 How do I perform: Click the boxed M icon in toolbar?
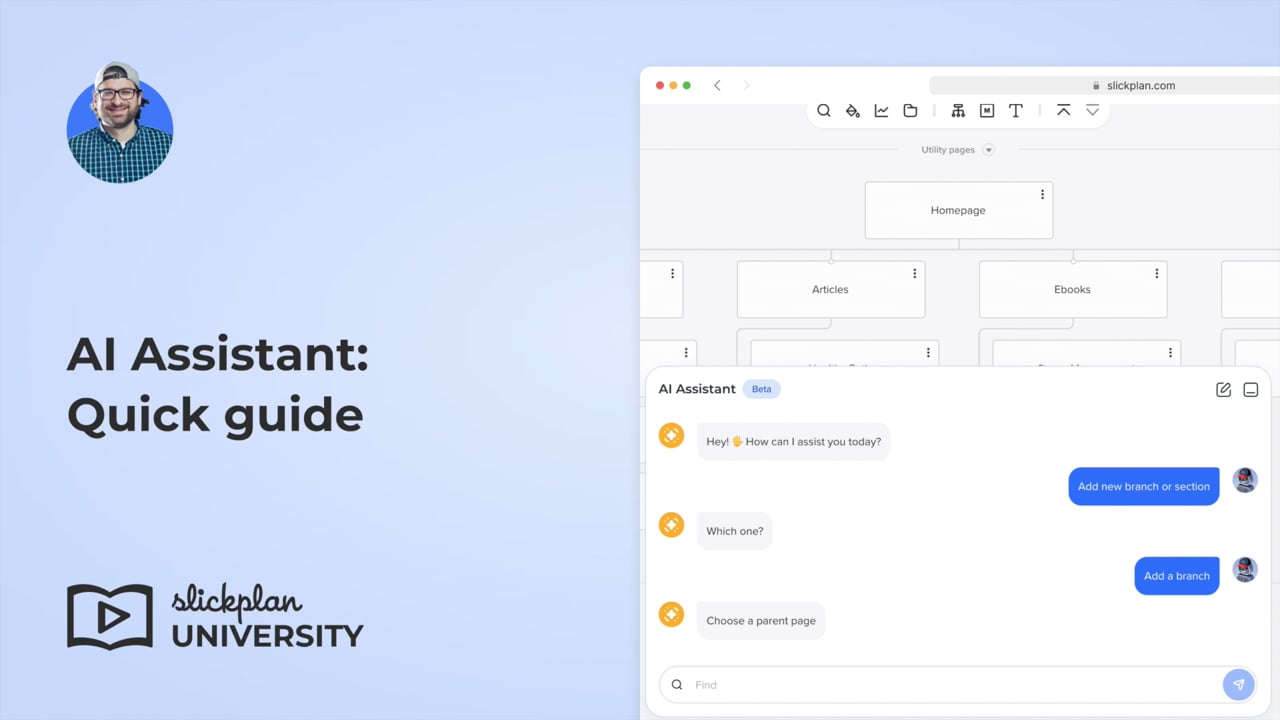tap(987, 111)
